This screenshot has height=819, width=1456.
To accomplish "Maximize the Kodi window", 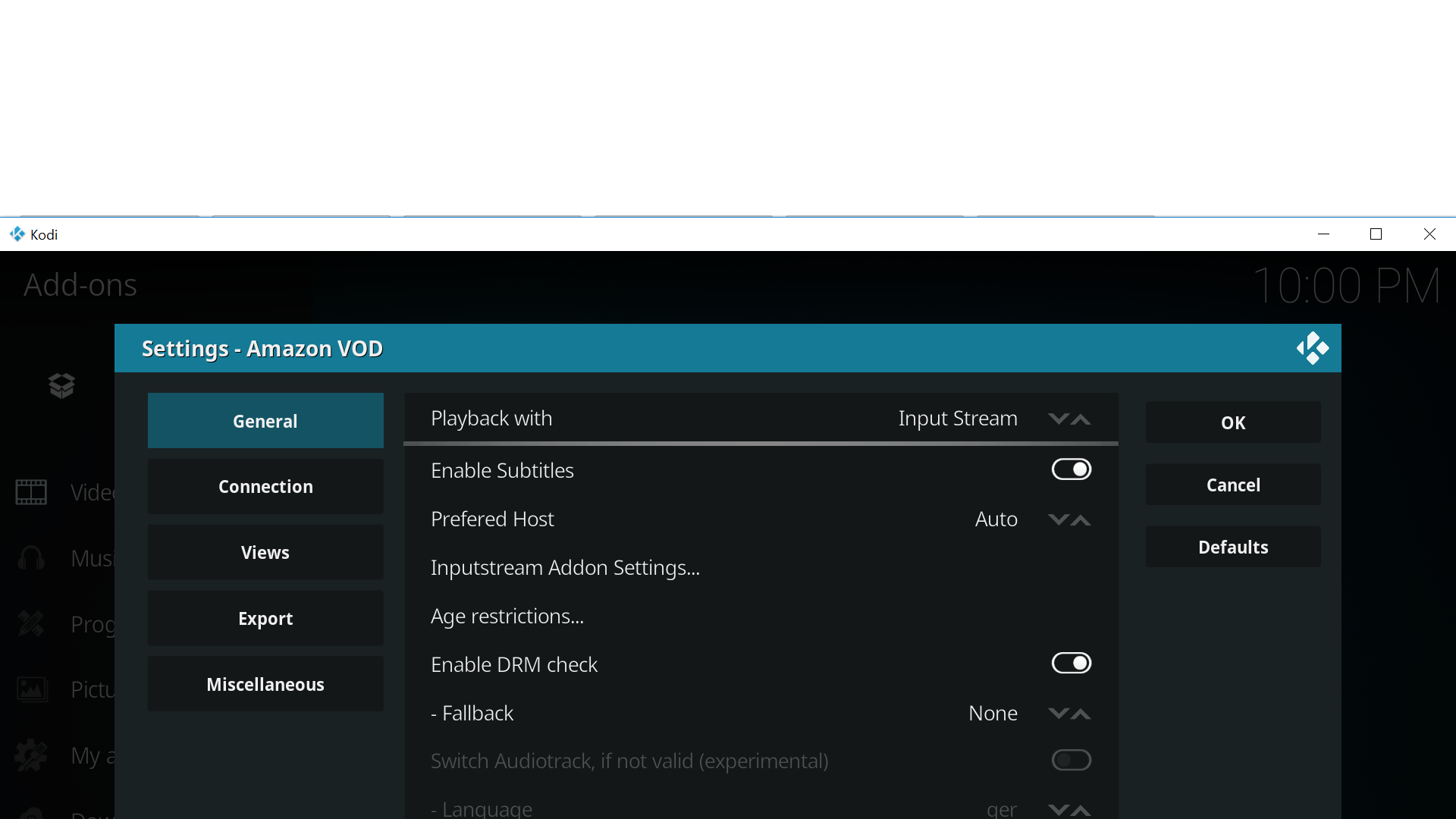I will (x=1376, y=234).
